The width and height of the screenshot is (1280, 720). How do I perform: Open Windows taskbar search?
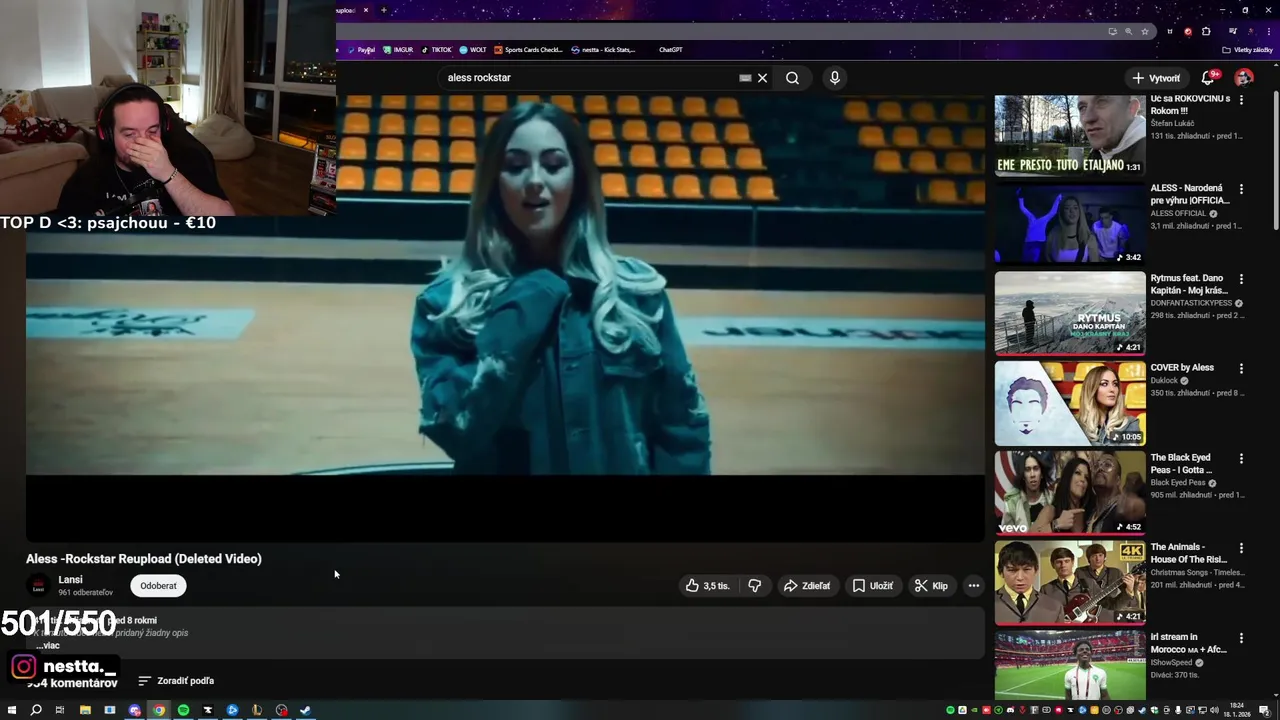[35, 710]
